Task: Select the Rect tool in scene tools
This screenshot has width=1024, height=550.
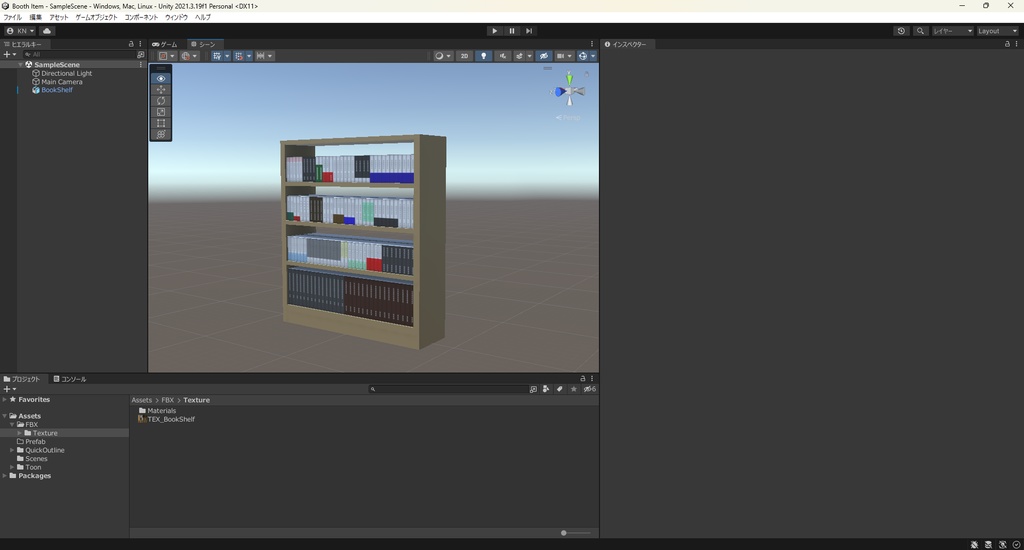Action: pos(161,123)
